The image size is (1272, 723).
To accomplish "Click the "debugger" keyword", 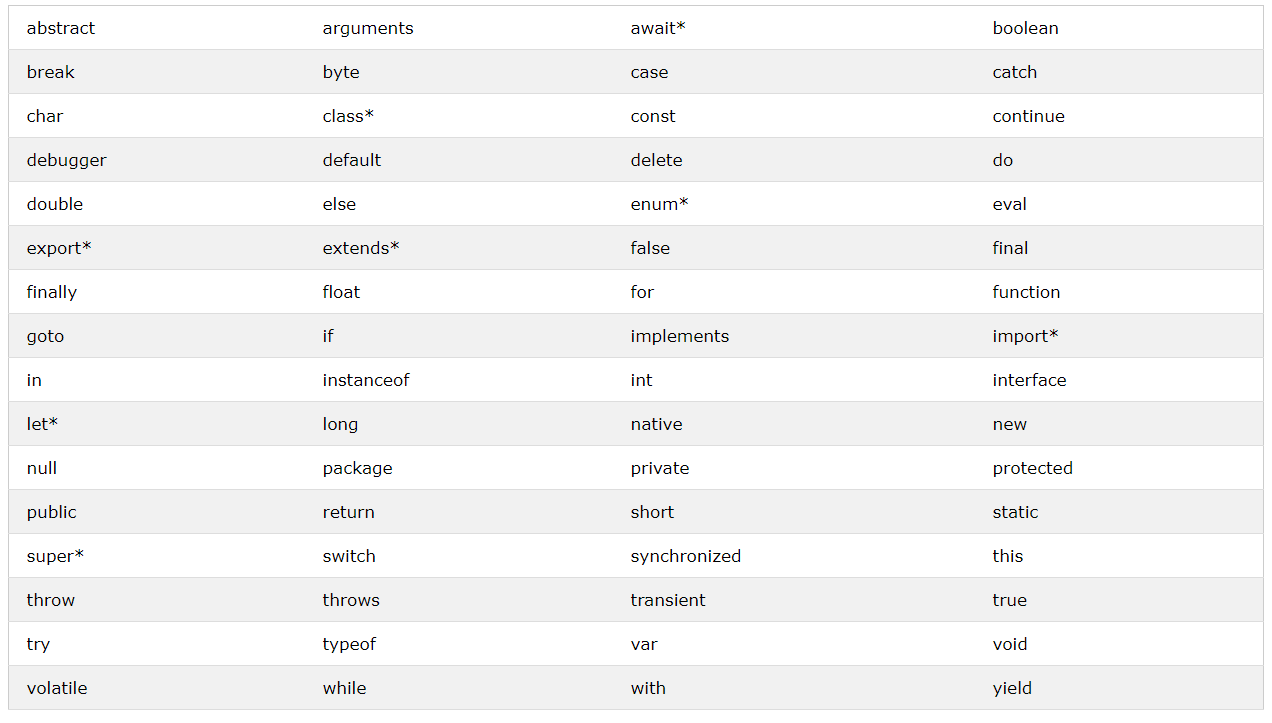I will tap(66, 160).
